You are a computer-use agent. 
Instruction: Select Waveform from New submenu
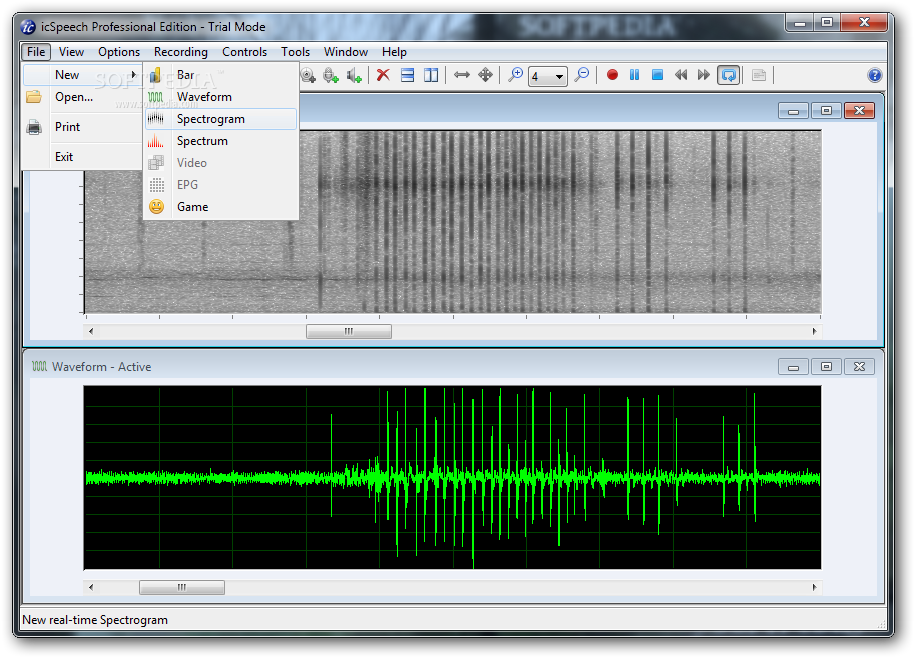221,97
